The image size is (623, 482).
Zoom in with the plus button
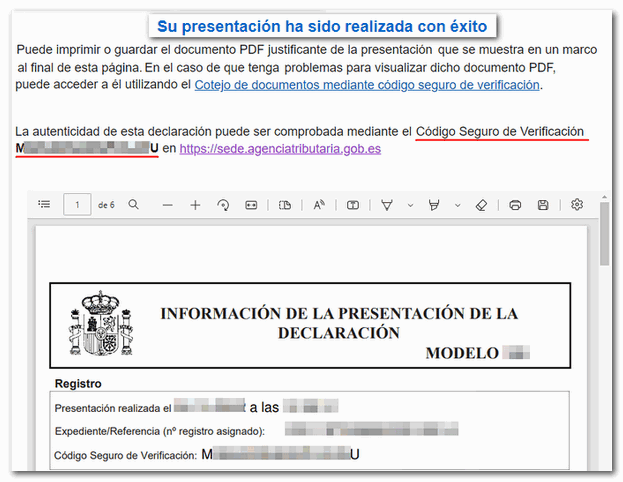pos(195,205)
